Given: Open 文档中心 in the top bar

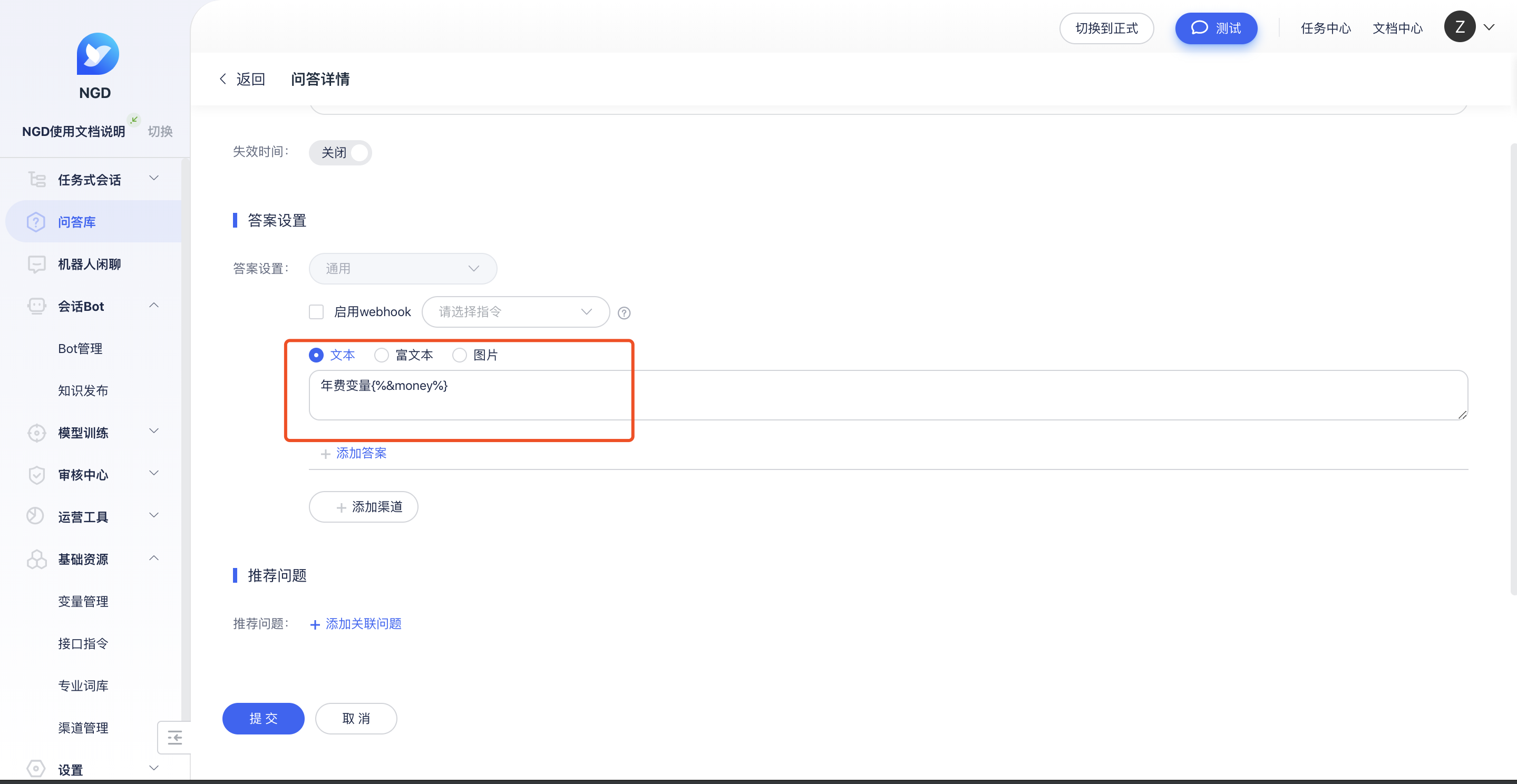Looking at the screenshot, I should pyautogui.click(x=1397, y=28).
